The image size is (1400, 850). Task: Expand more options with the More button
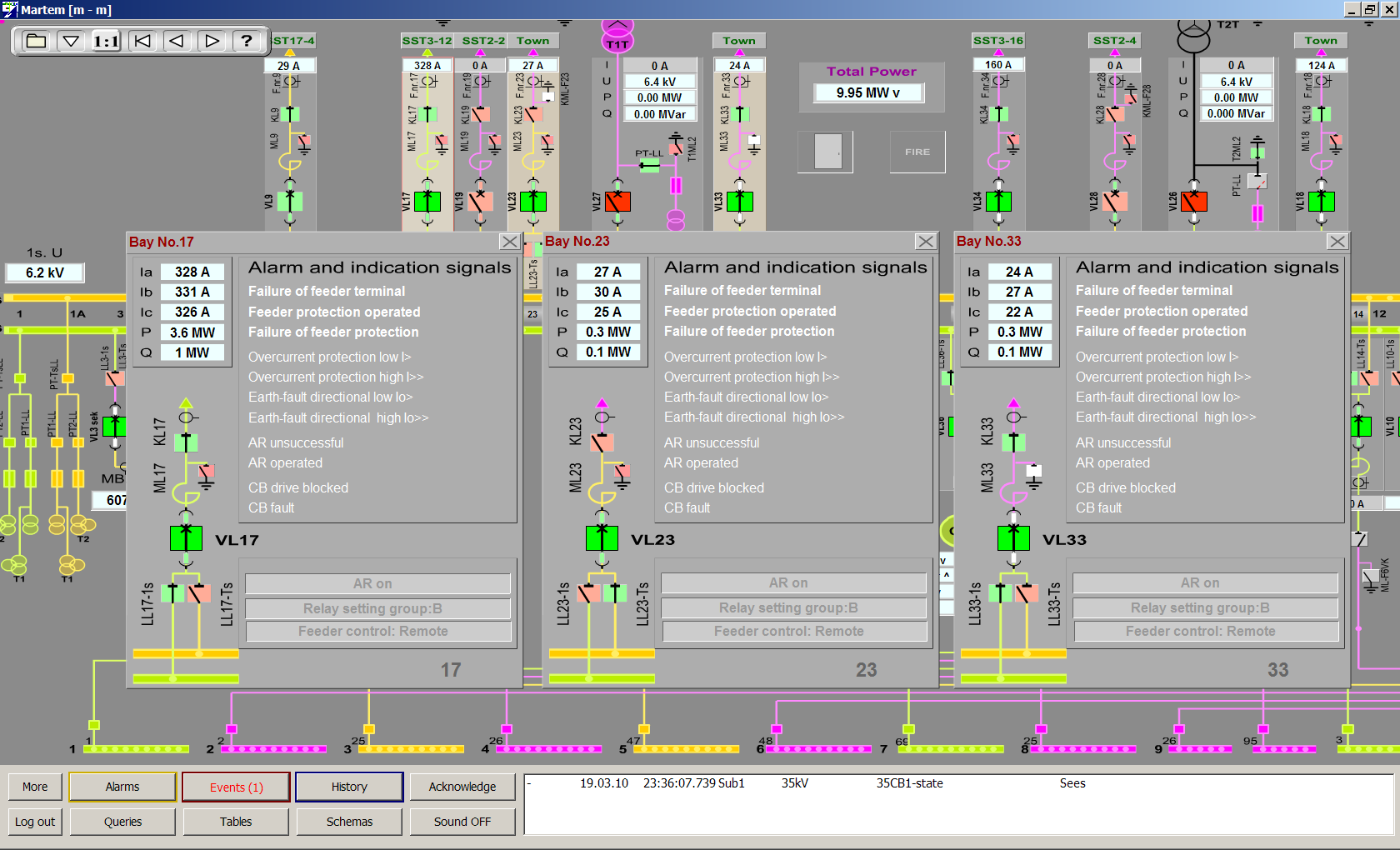[35, 787]
